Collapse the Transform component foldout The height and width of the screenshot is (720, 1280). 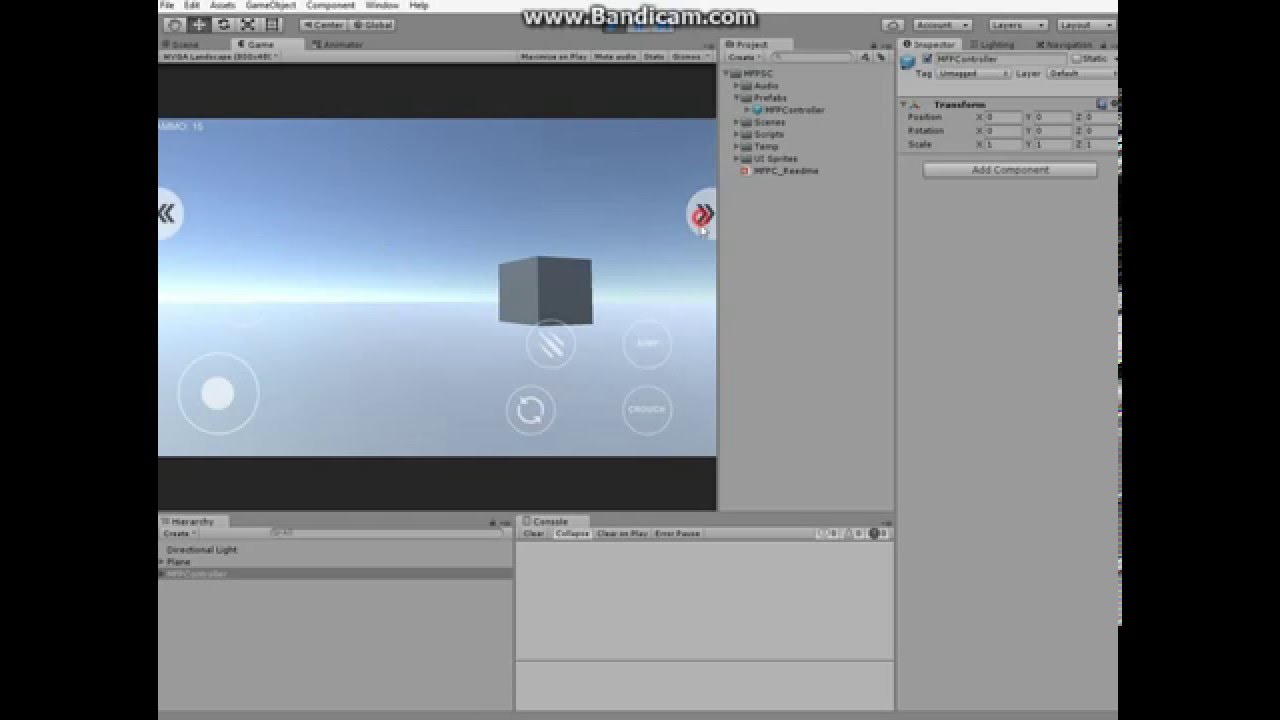pos(904,105)
